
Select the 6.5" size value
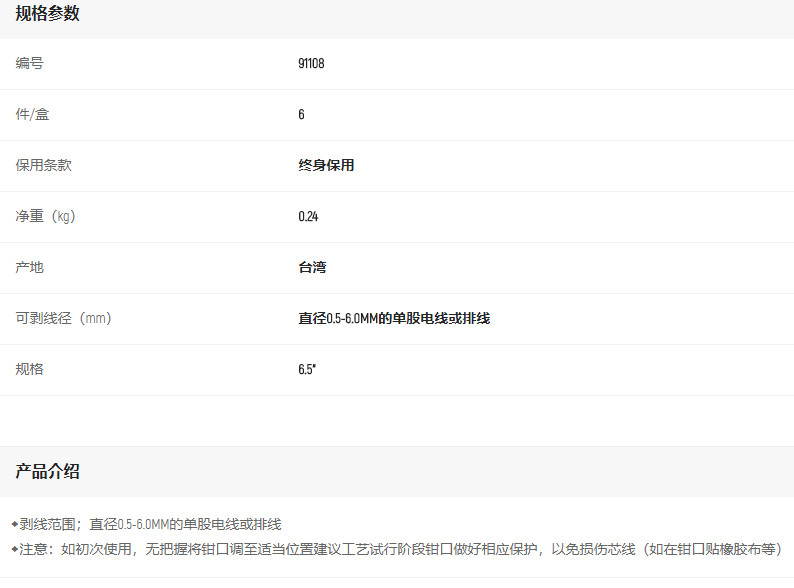[307, 370]
